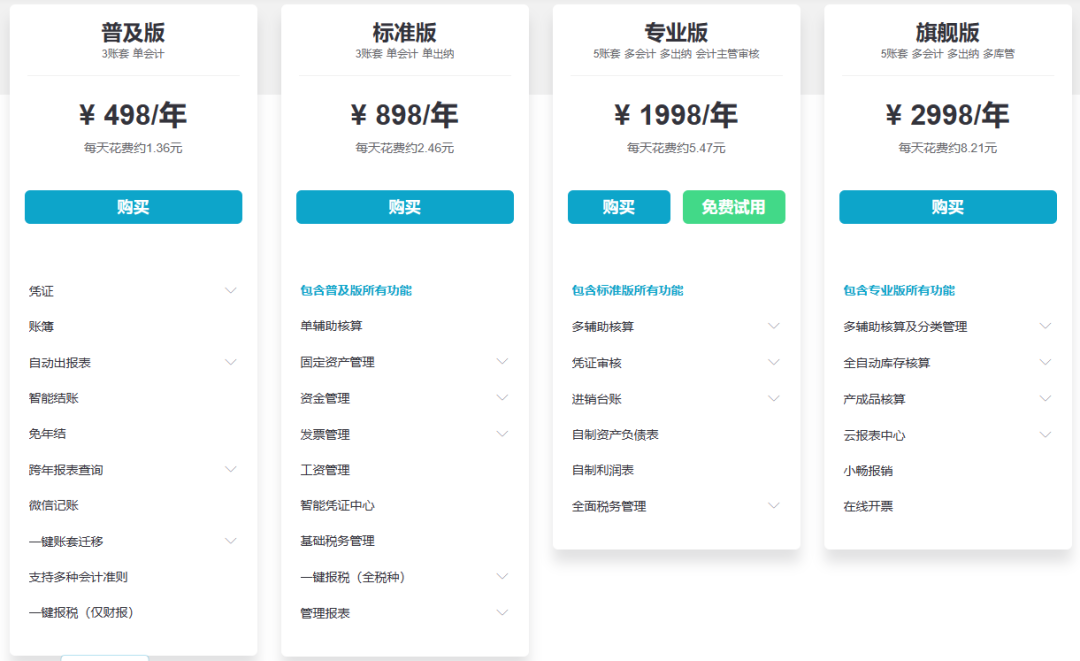Expand the 一键账套迁移 row chevron

tap(231, 541)
